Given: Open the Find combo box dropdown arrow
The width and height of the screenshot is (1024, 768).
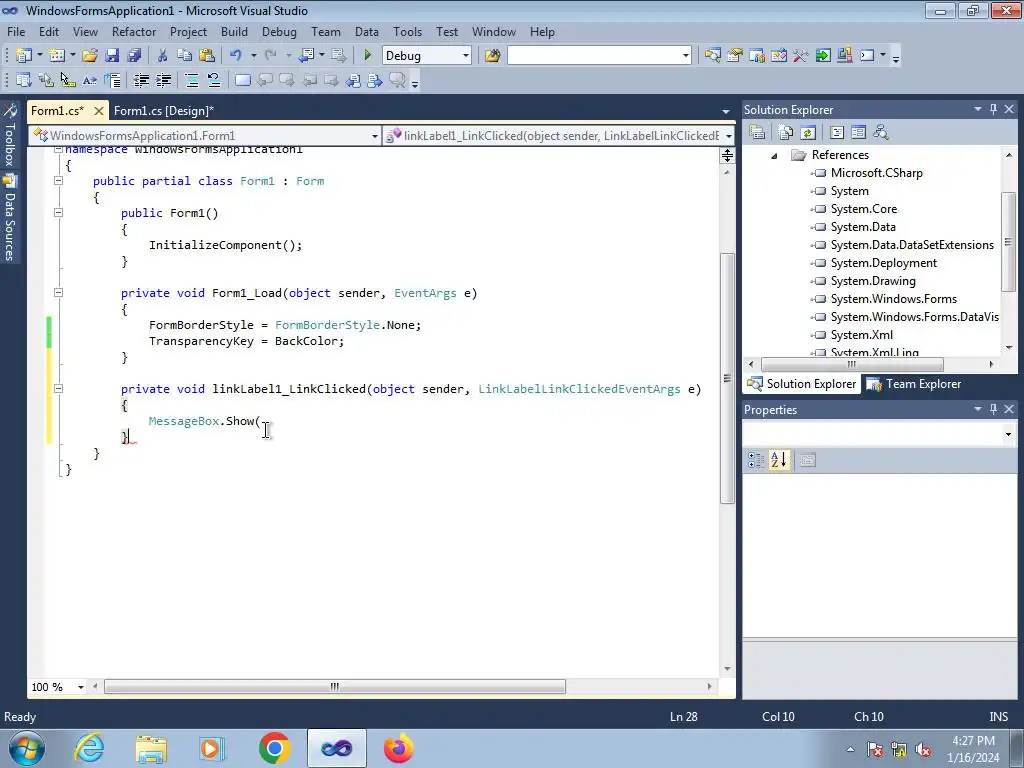Looking at the screenshot, I should point(686,56).
